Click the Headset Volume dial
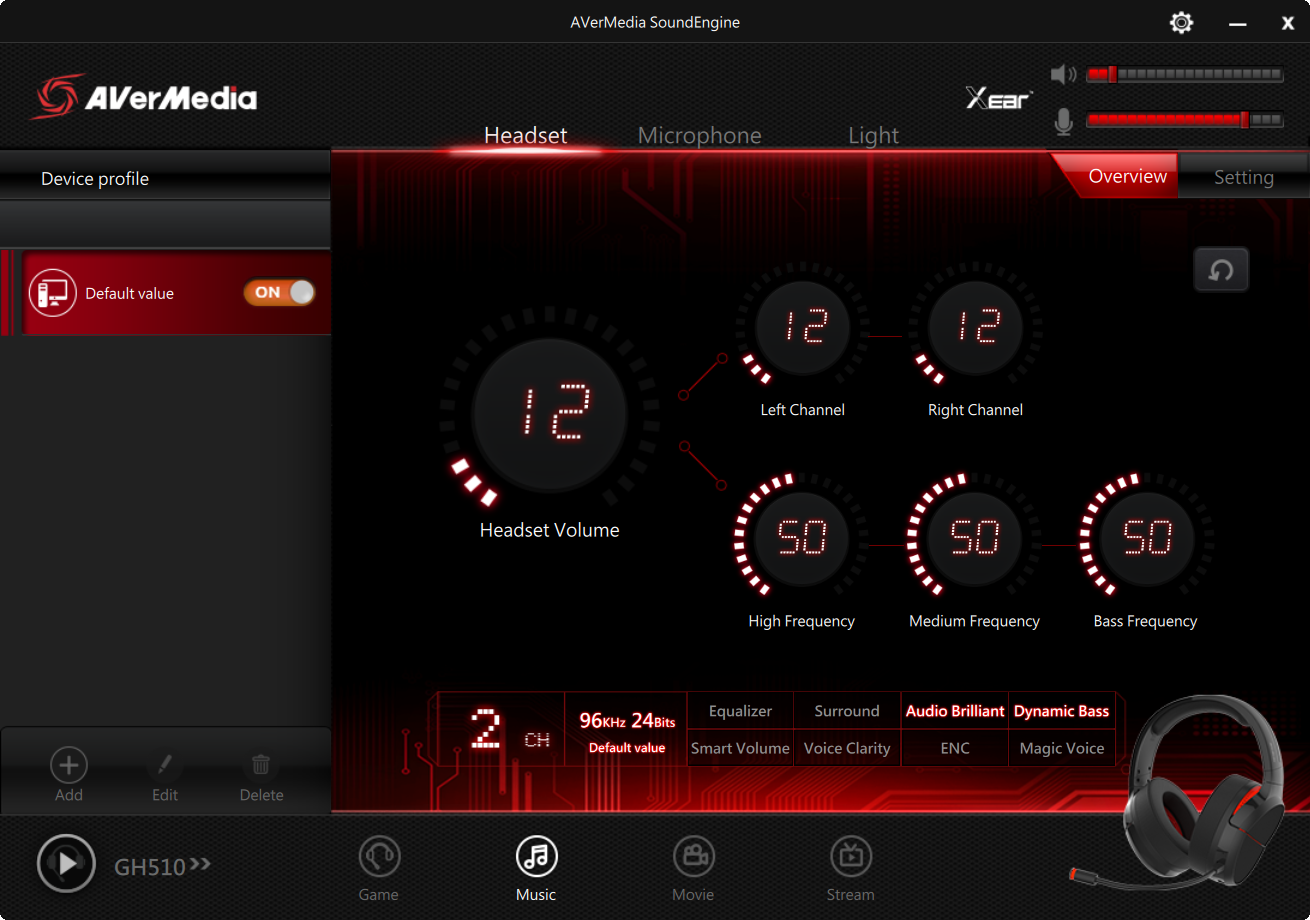 point(549,414)
